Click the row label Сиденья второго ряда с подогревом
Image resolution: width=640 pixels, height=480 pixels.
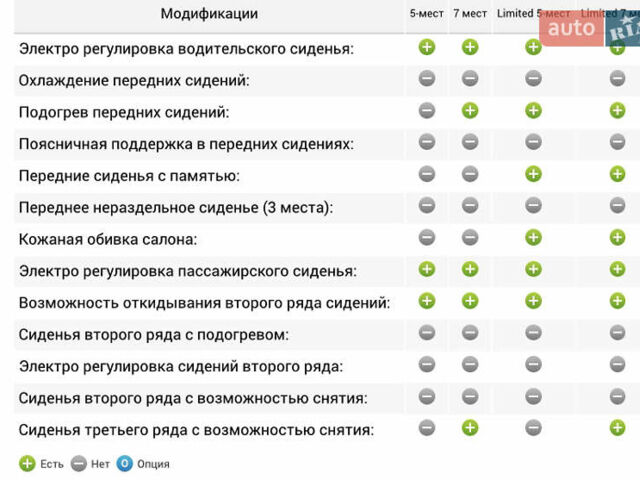tap(153, 335)
